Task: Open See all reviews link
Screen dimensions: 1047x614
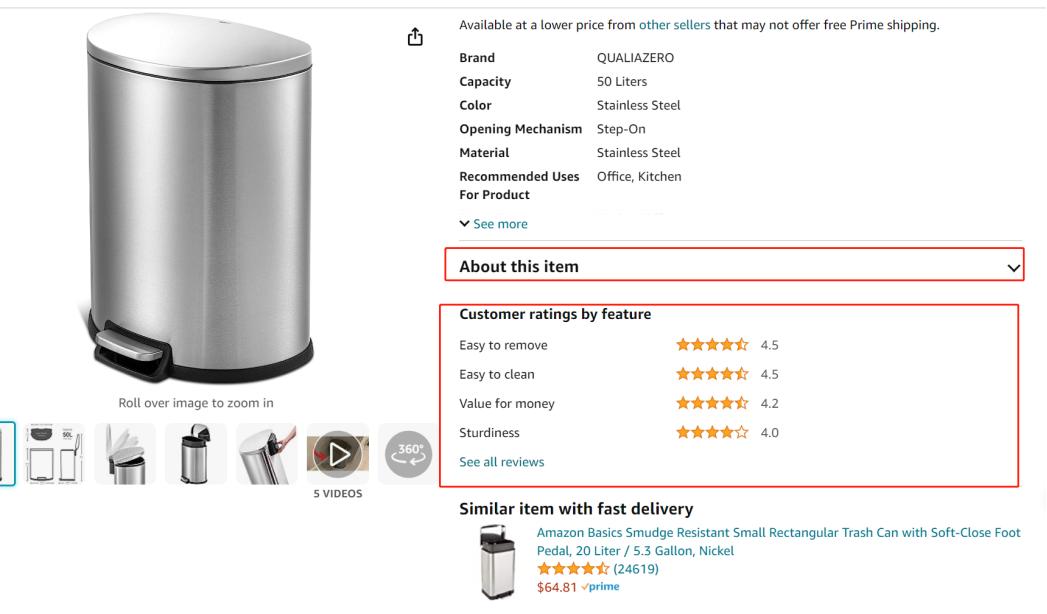Action: pos(501,462)
